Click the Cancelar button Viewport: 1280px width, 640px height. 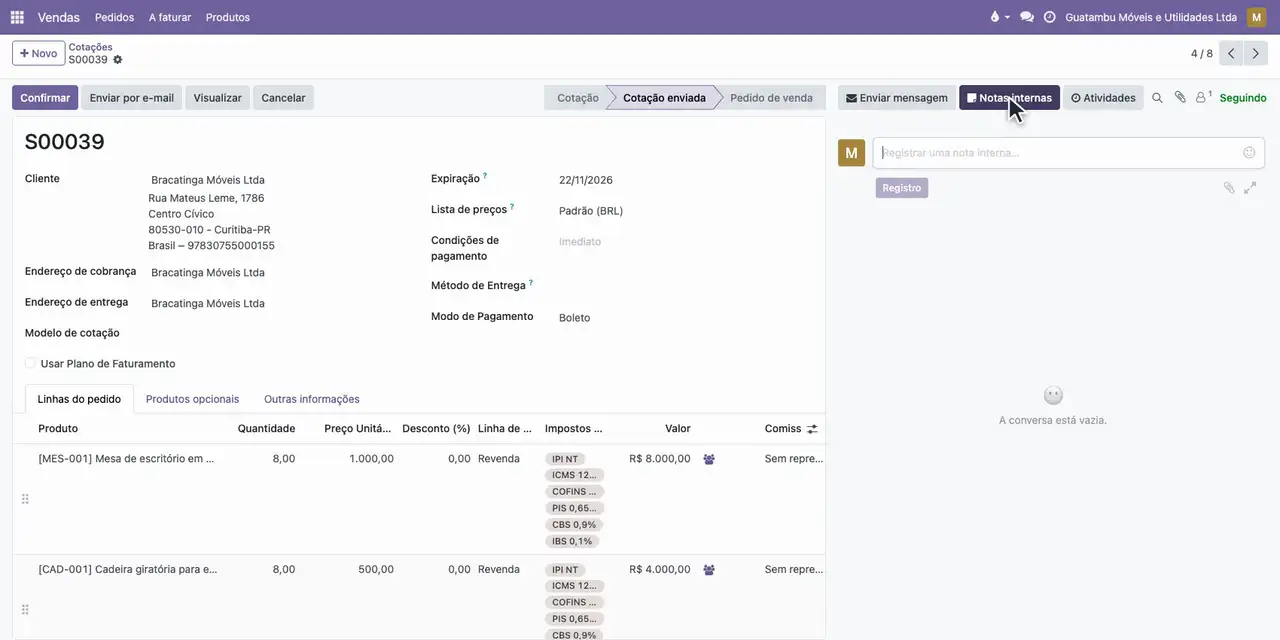283,98
